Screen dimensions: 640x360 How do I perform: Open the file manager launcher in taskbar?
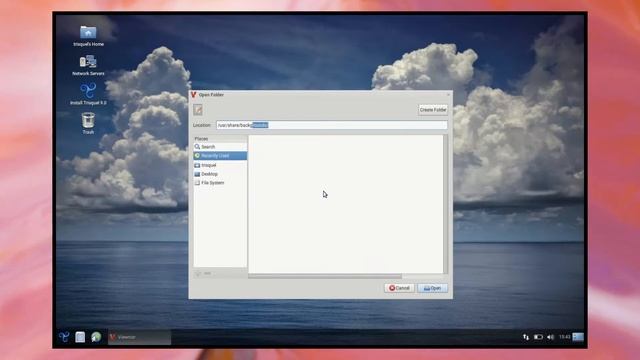(80, 337)
